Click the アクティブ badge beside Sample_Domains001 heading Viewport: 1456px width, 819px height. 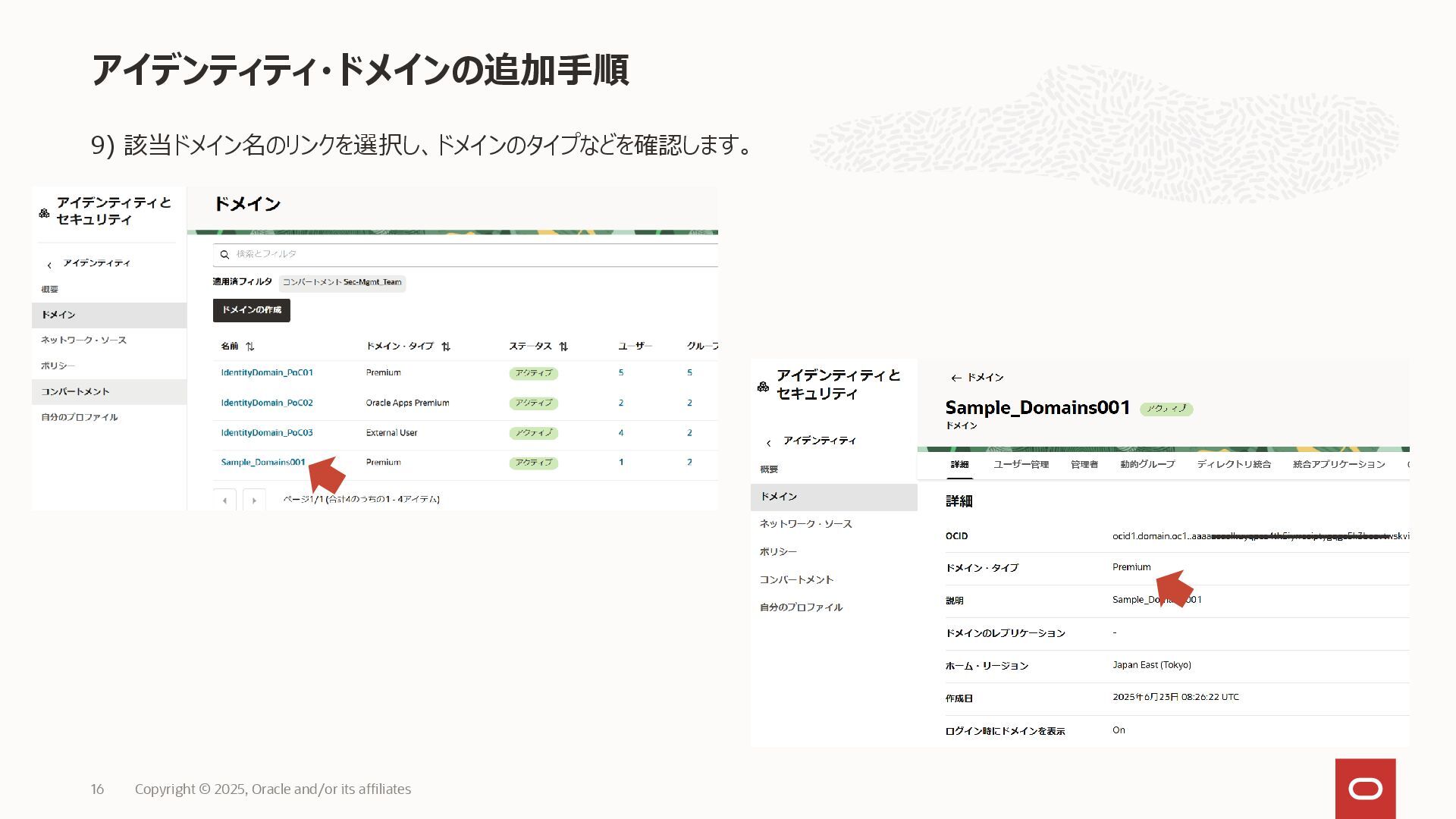[1166, 409]
